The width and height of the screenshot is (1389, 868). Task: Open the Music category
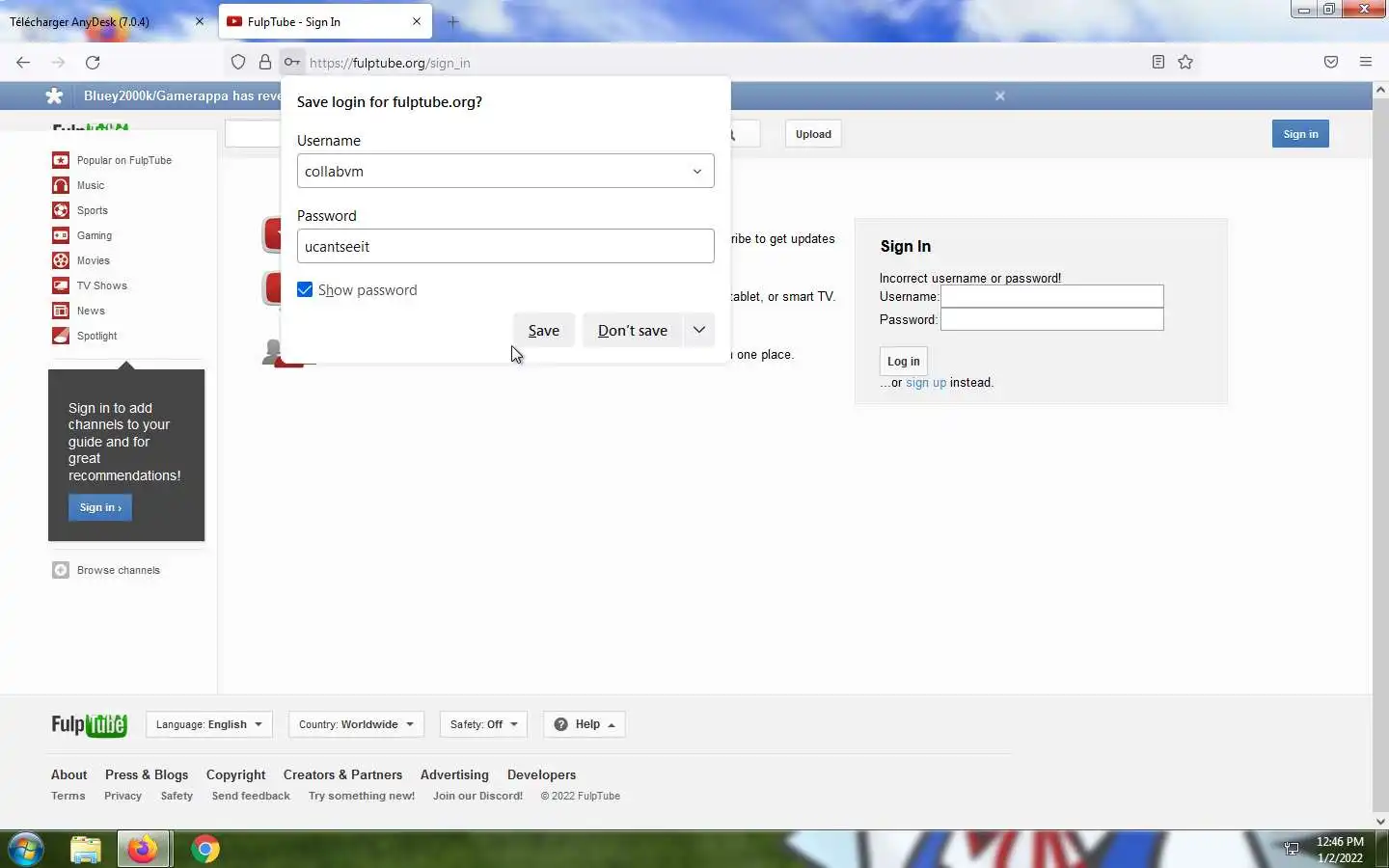coord(91,185)
